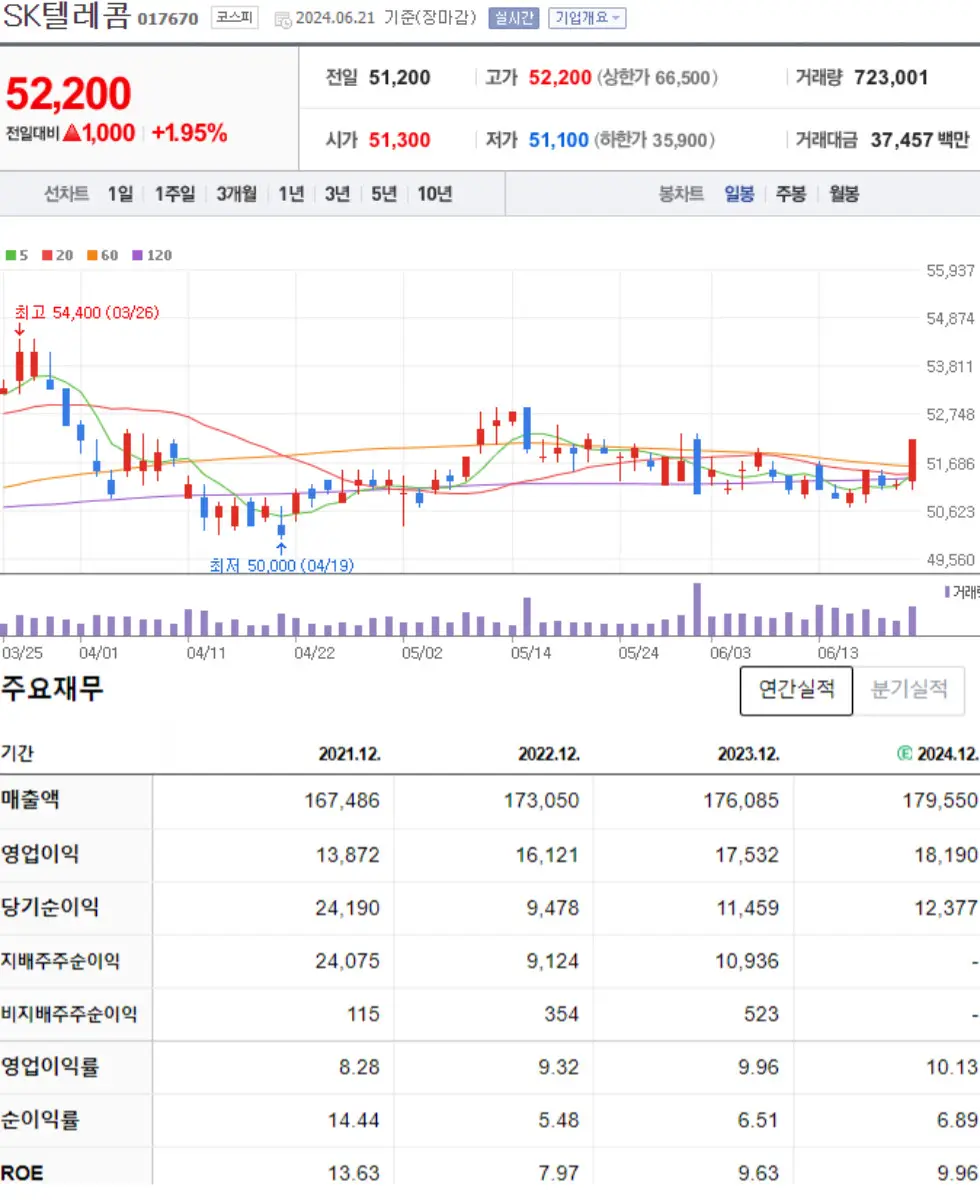Click the 비지배주주순이익 row label
Viewport: 980px width, 1200px height.
pos(69,1014)
